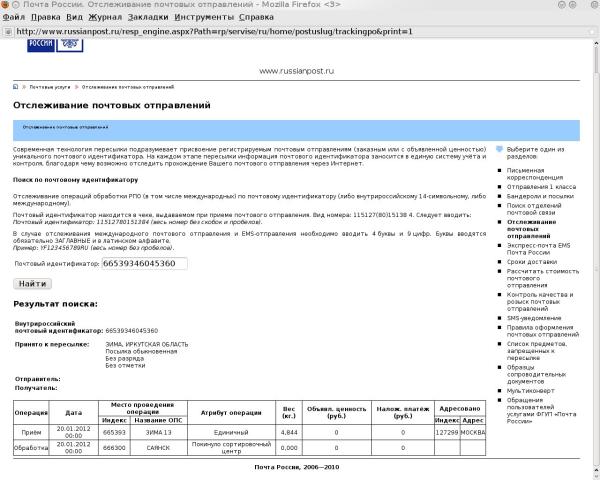Open SMS-уведомление sidebar link

click(534, 318)
